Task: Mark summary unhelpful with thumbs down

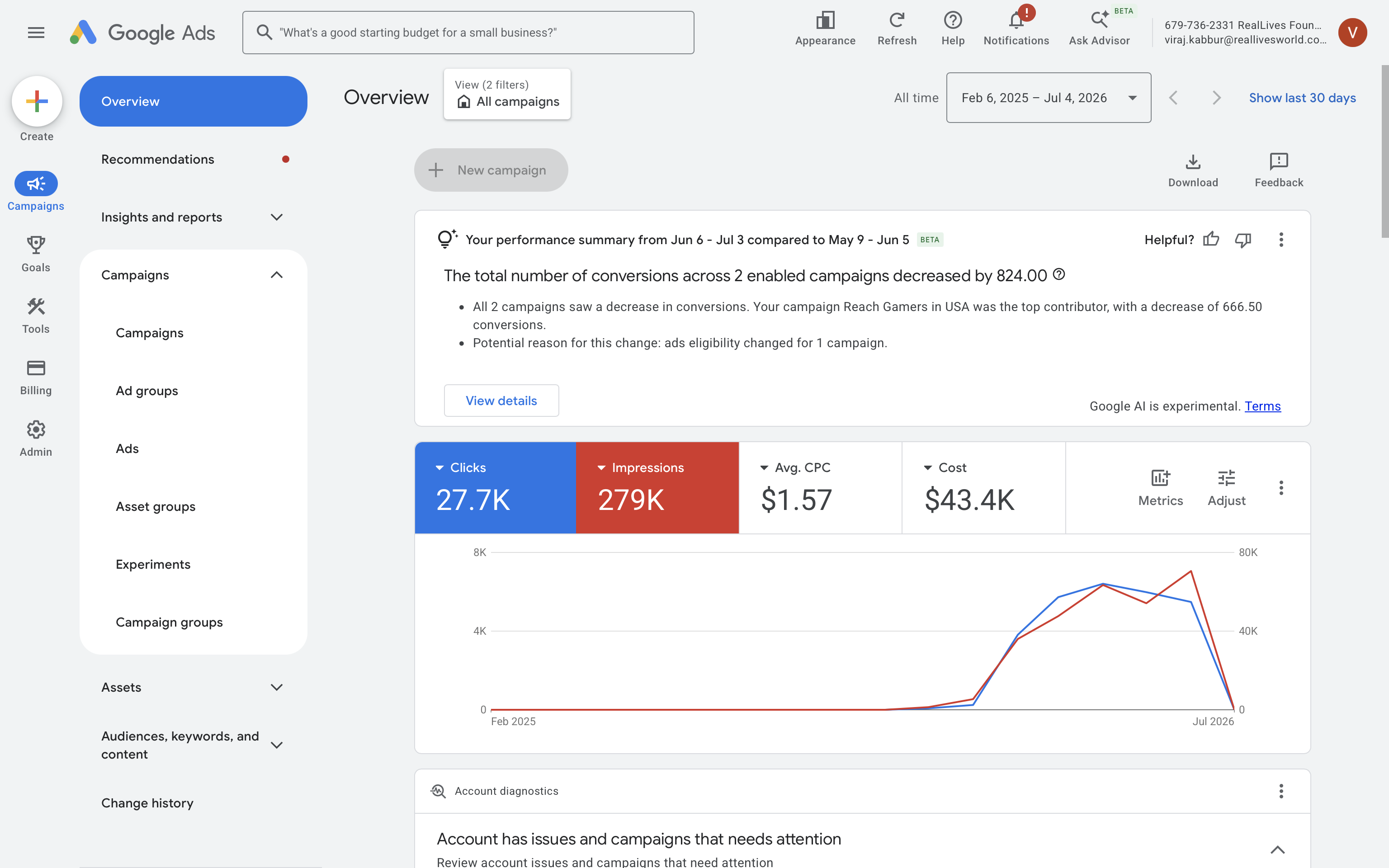Action: [x=1243, y=240]
